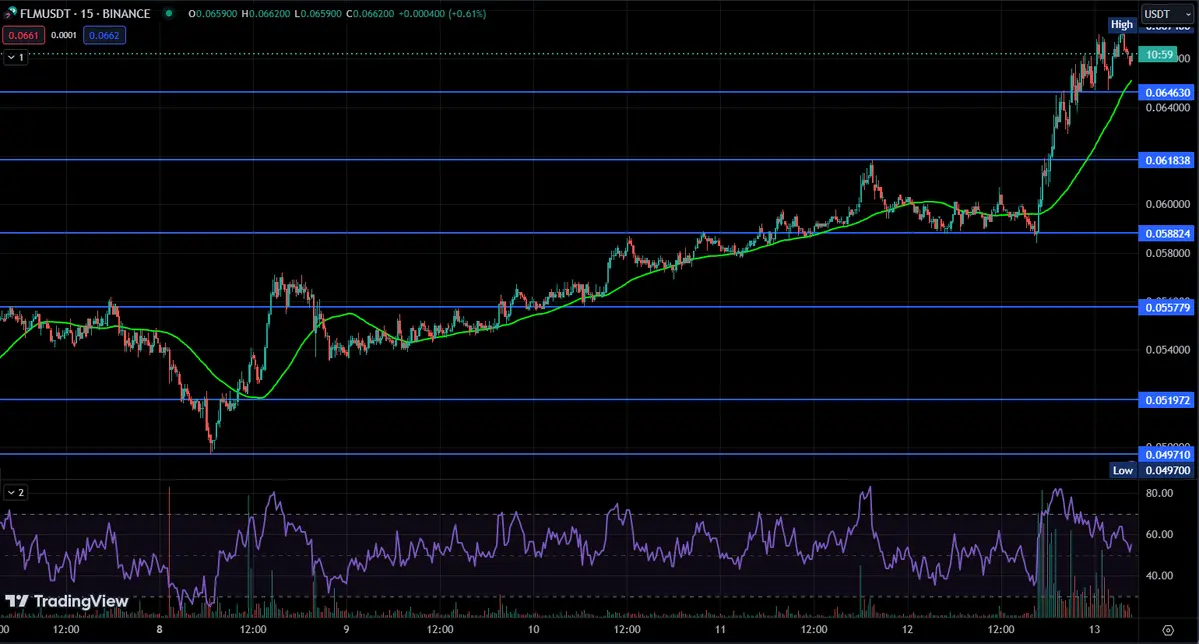This screenshot has width=1199, height=644.
Task: Click the green 10:59 countdown price label
Action: coord(1159,54)
